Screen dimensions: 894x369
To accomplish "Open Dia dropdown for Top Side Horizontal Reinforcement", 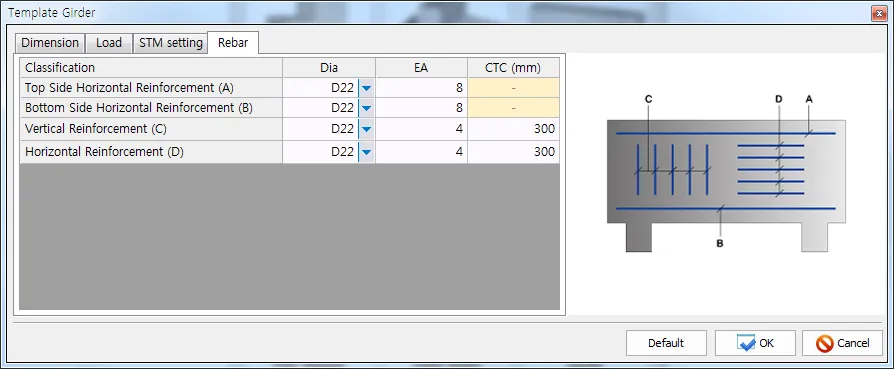I will coord(367,88).
